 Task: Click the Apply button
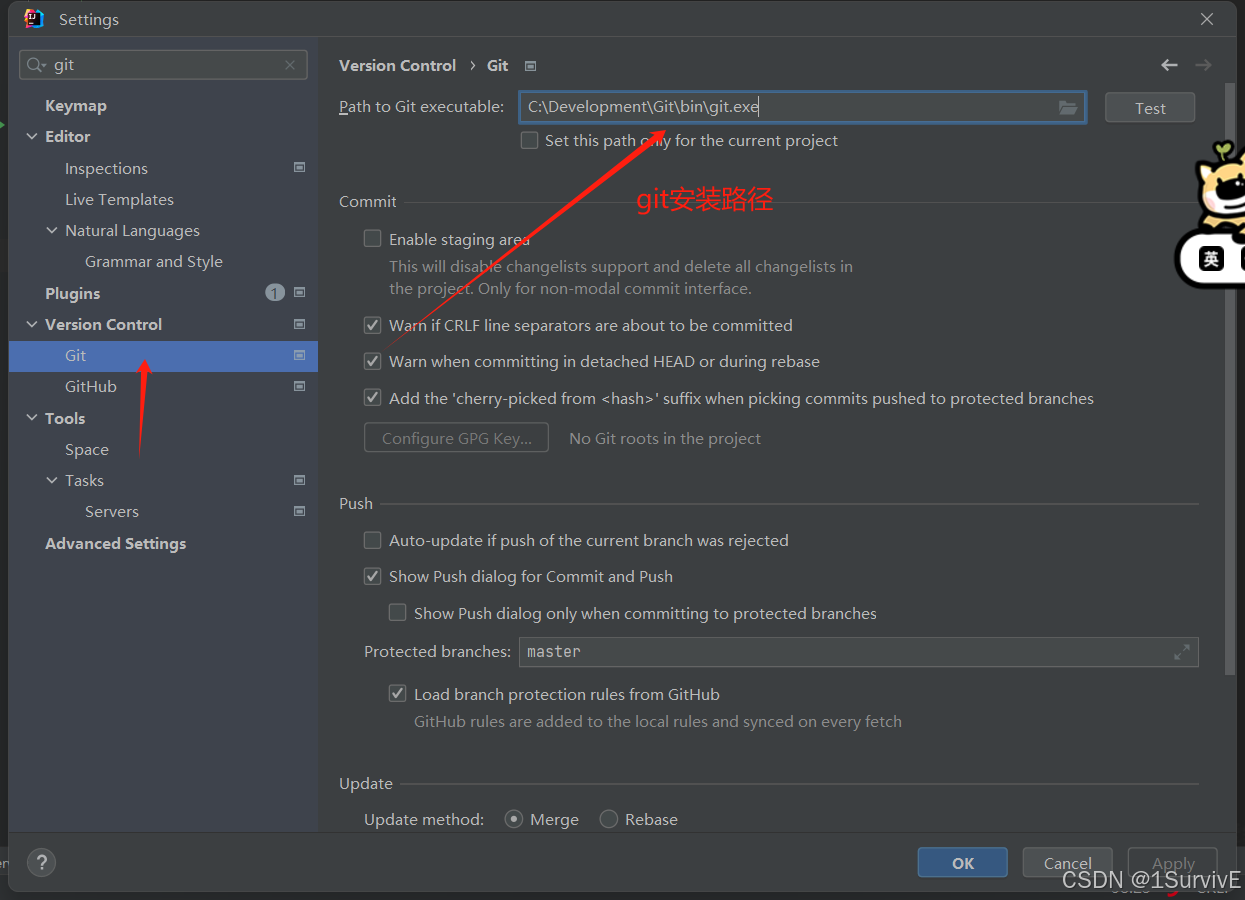coord(1172,863)
